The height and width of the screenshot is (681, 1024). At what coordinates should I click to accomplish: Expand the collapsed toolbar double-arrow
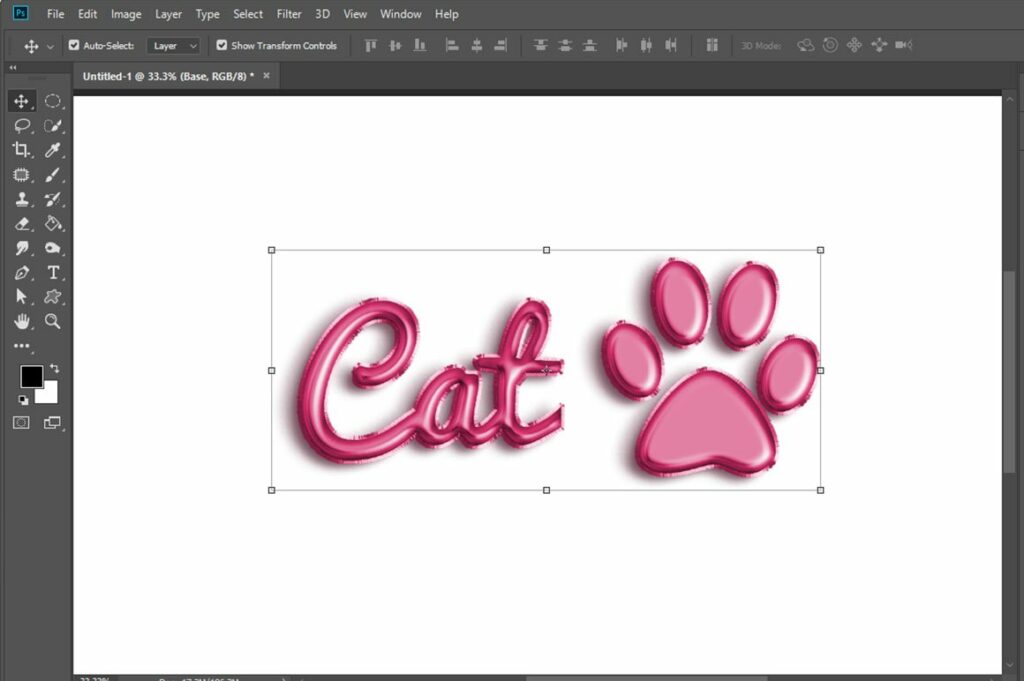[x=12, y=67]
